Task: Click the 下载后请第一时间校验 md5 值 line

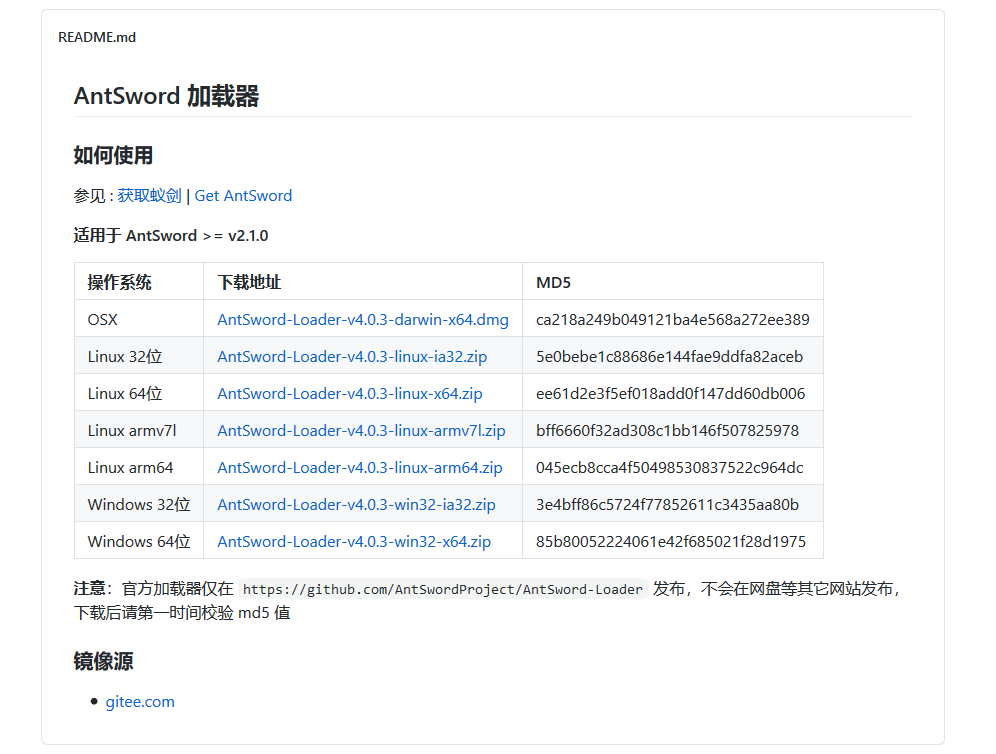Action: pos(182,613)
